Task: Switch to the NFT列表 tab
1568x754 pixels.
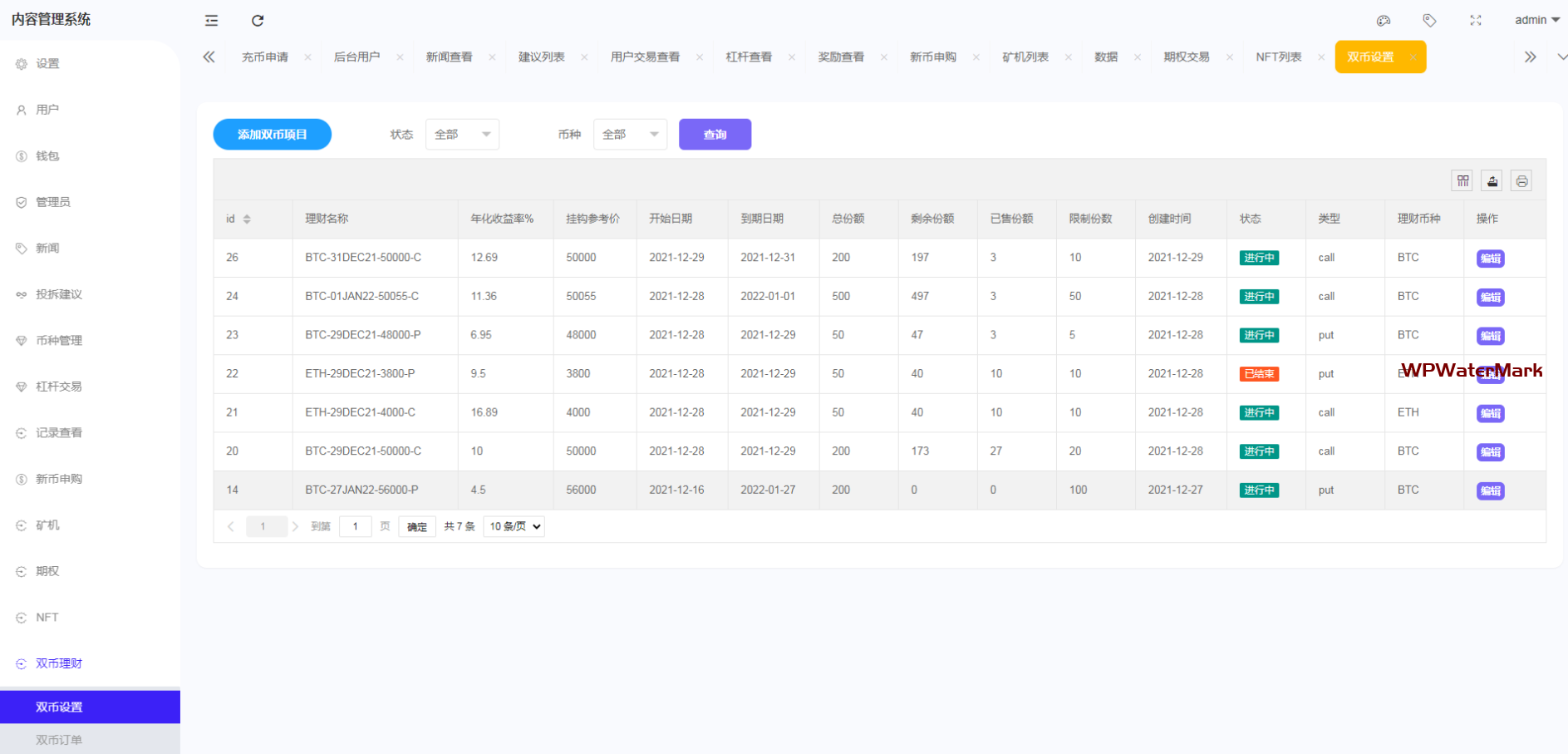Action: point(1278,57)
